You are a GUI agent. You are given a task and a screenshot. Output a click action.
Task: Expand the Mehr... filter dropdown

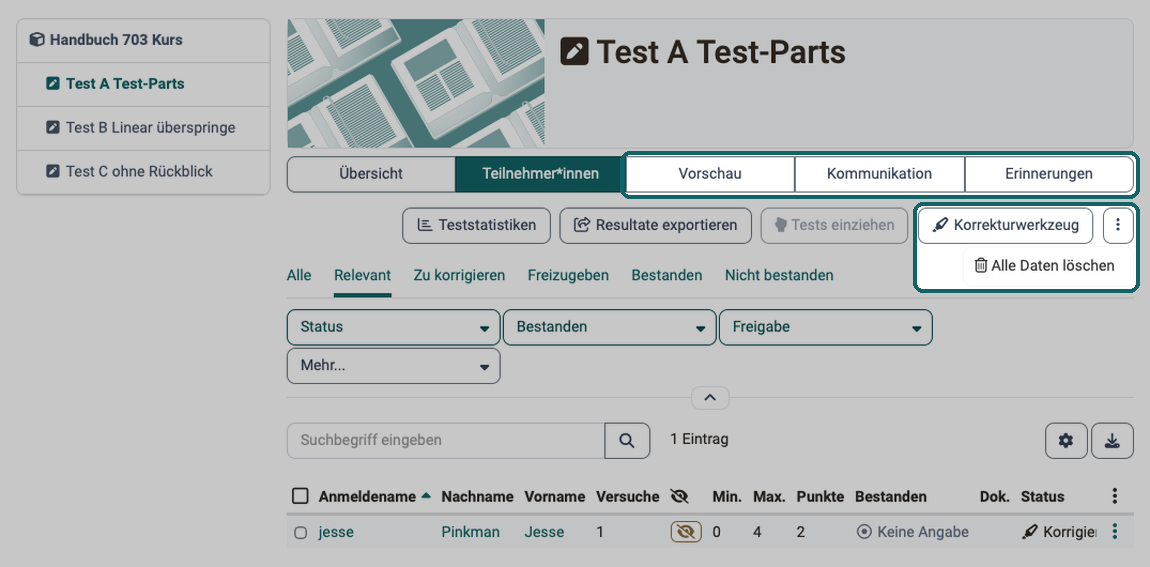tap(394, 365)
